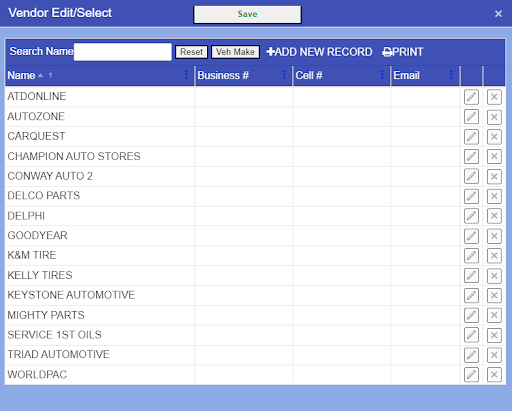
Task: Select the CARQUEST vendor name
Action: pos(36,136)
